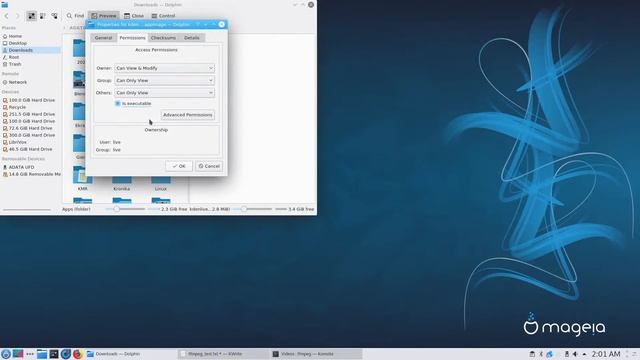Image resolution: width=640 pixels, height=360 pixels.
Task: Open the Group permissions dropdown
Action: (x=164, y=80)
